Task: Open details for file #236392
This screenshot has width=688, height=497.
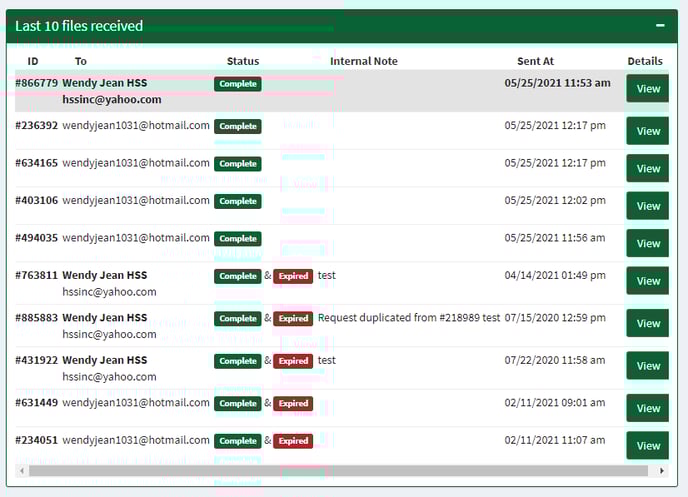Action: pos(648,131)
